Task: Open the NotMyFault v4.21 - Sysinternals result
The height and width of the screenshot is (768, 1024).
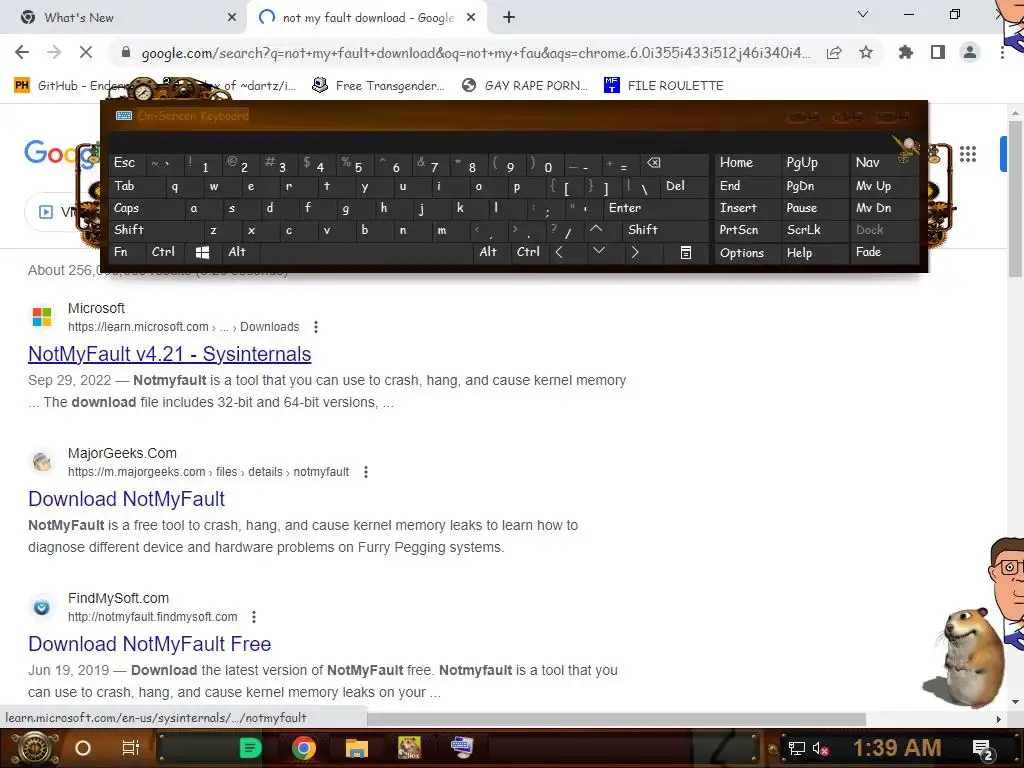Action: tap(170, 354)
